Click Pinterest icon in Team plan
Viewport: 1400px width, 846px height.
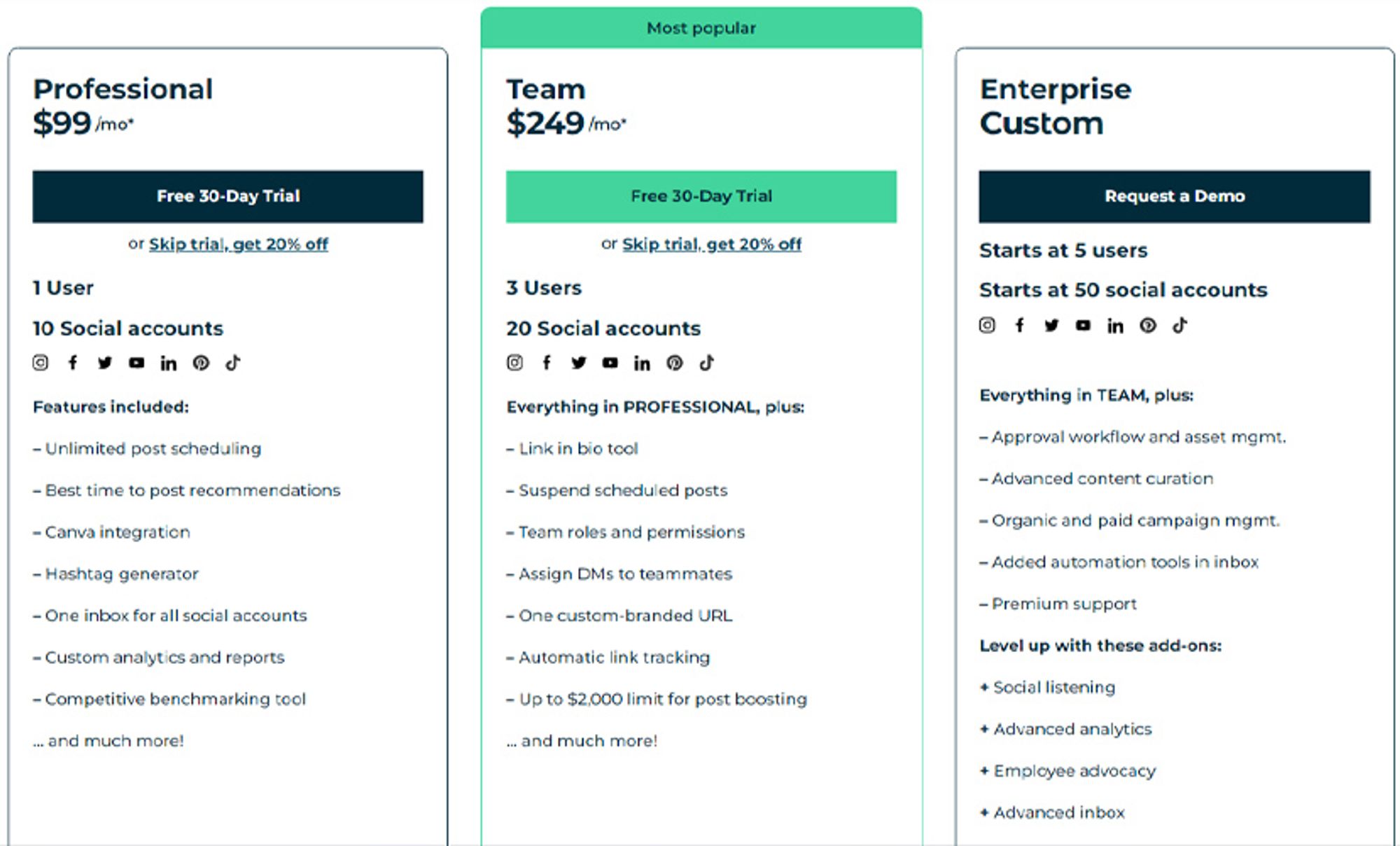click(675, 363)
